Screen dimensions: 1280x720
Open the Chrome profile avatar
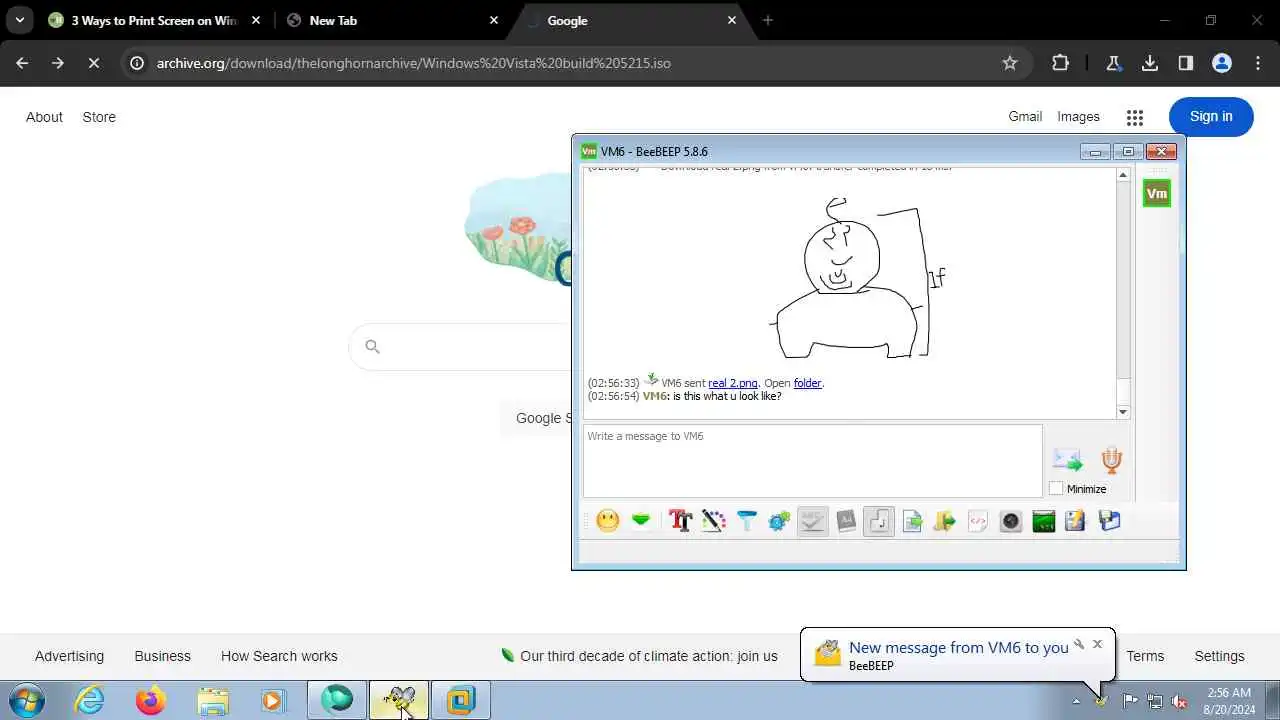click(x=1222, y=63)
